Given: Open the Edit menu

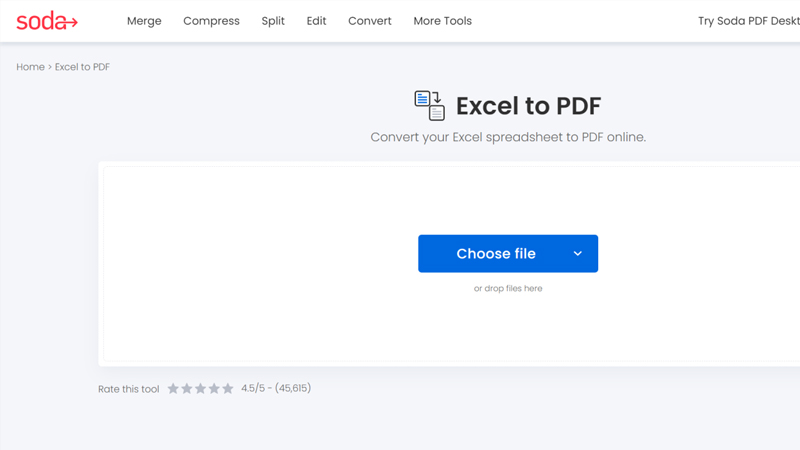Looking at the screenshot, I should (316, 21).
